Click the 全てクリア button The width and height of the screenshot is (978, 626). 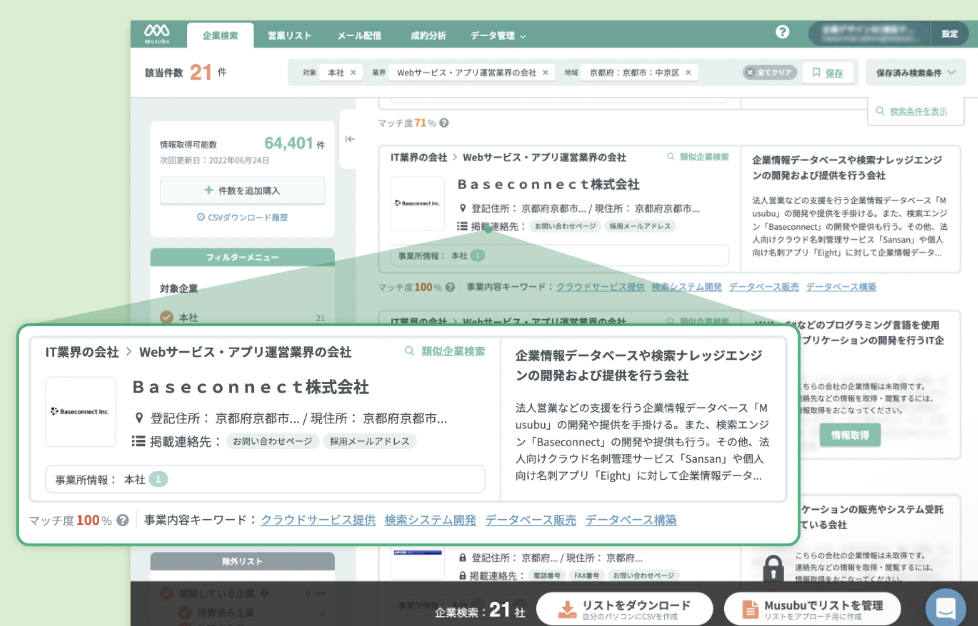tap(769, 73)
